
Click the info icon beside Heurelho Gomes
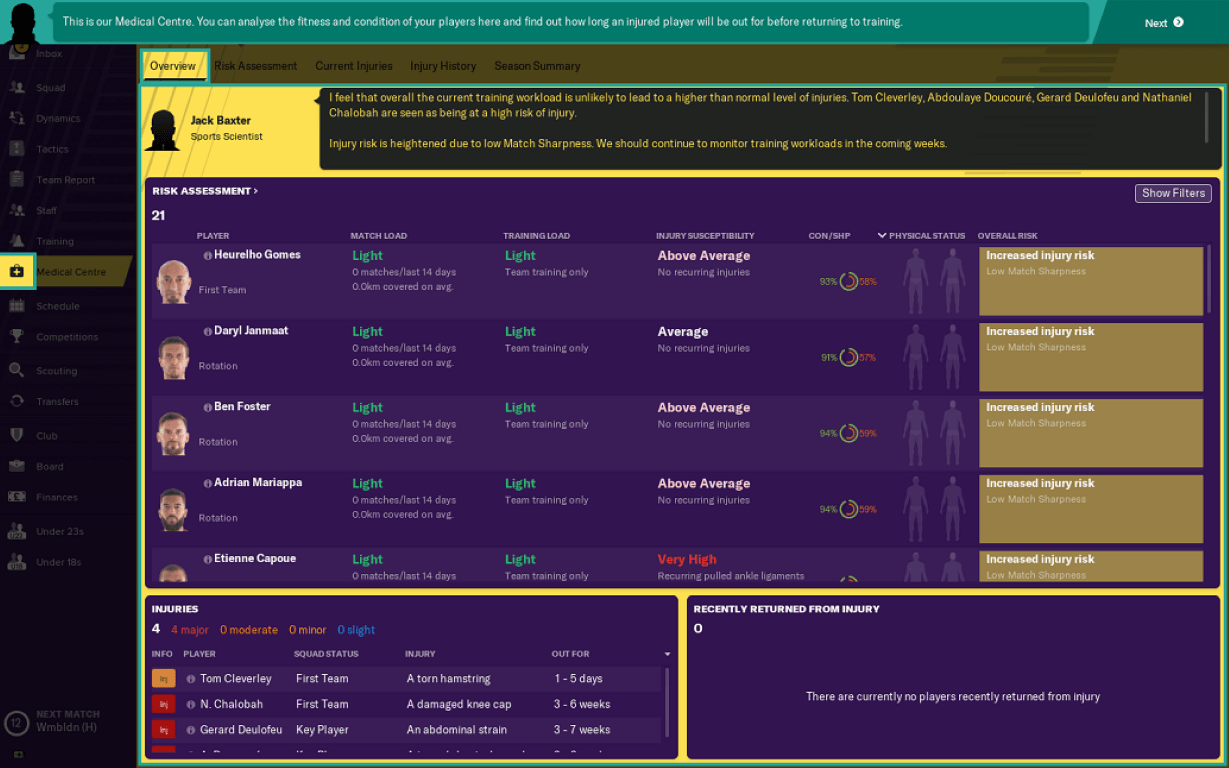[x=208, y=255]
